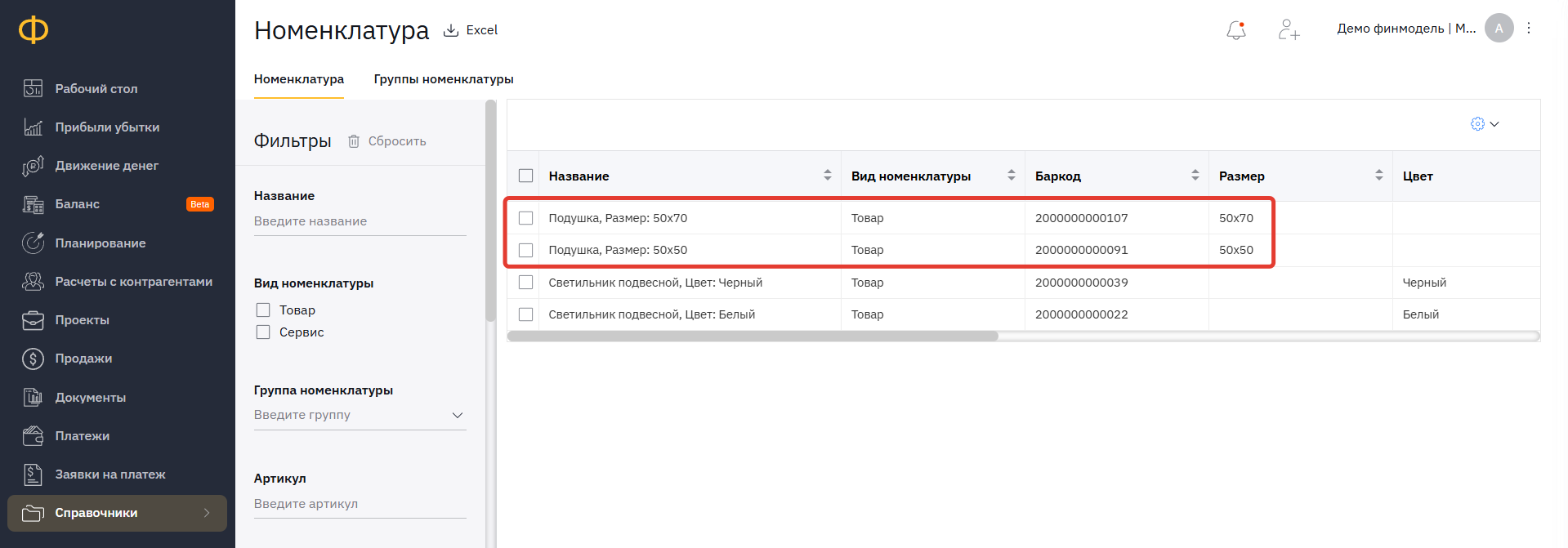The width and height of the screenshot is (1568, 548).
Task: Open Расчеты с контрагентами section
Action: click(133, 281)
